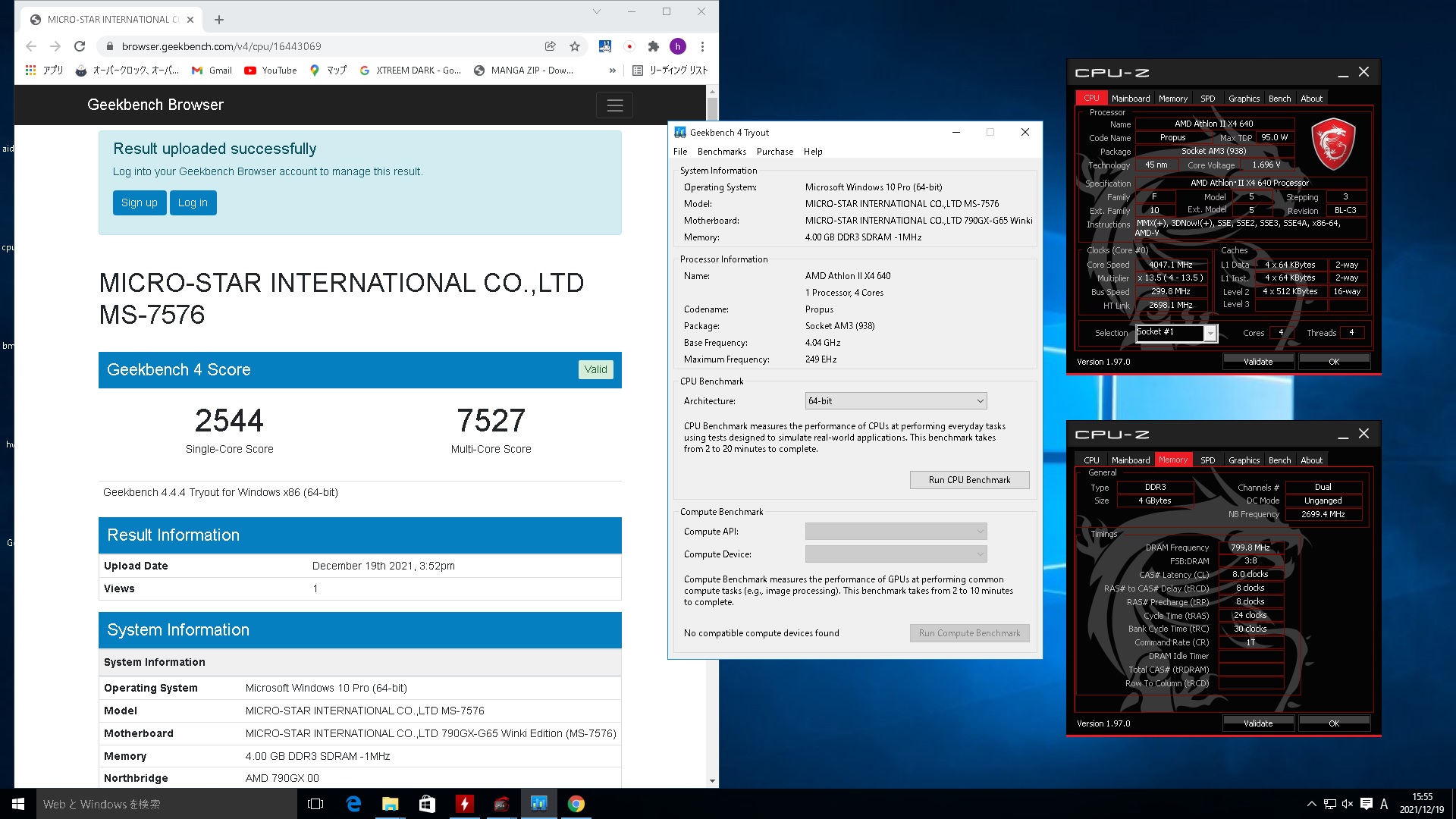Click the IME input mode A indicator
This screenshot has height=819, width=1456.
point(1384,804)
